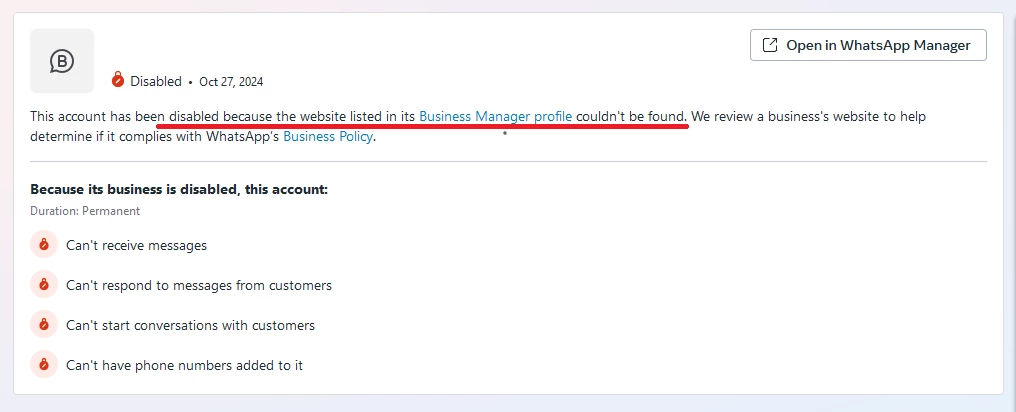This screenshot has height=412, width=1016.
Task: Select "Can't respond to messages from customers" text
Action: pyautogui.click(x=198, y=285)
